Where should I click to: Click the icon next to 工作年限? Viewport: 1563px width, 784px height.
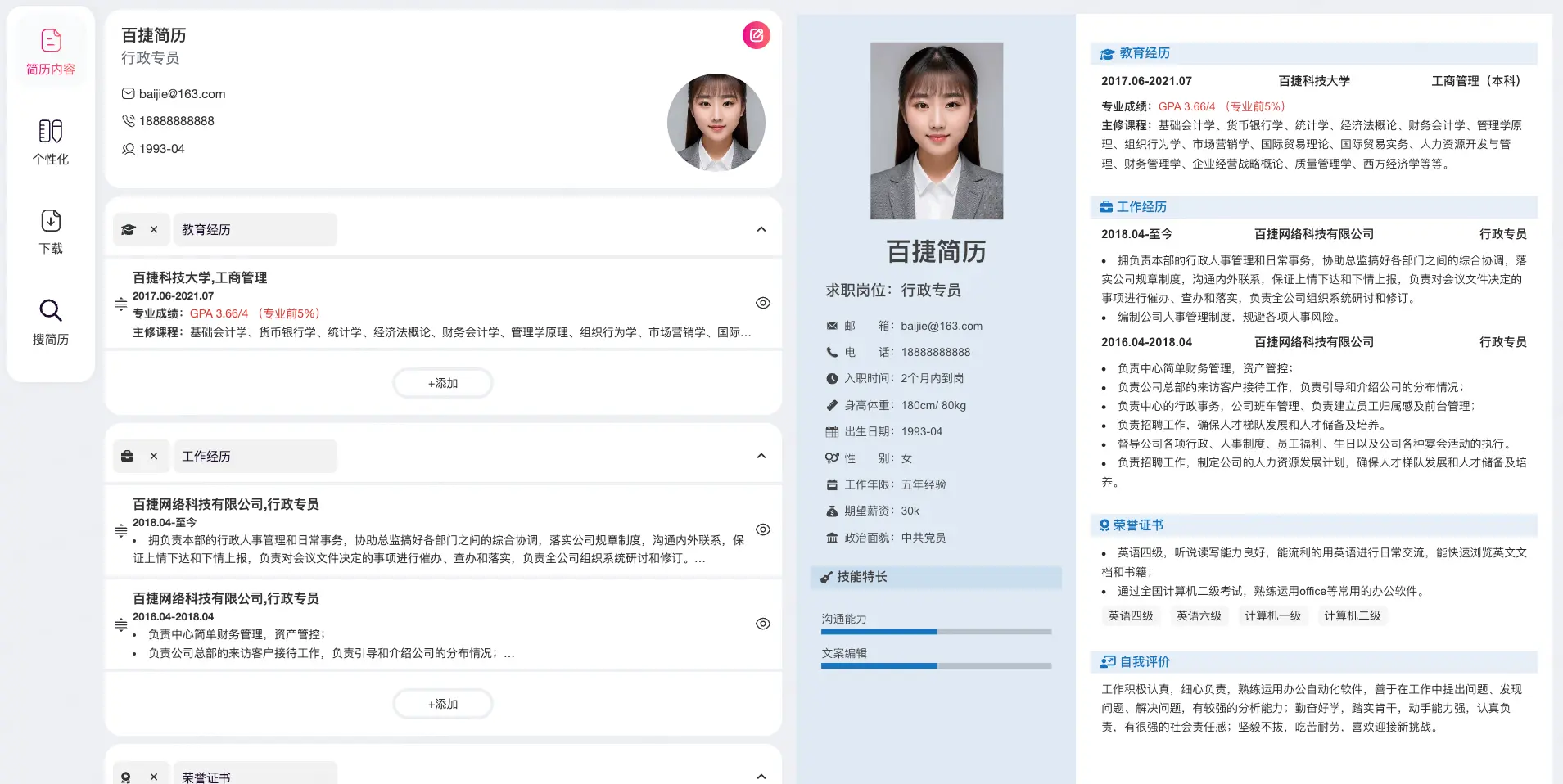point(832,484)
